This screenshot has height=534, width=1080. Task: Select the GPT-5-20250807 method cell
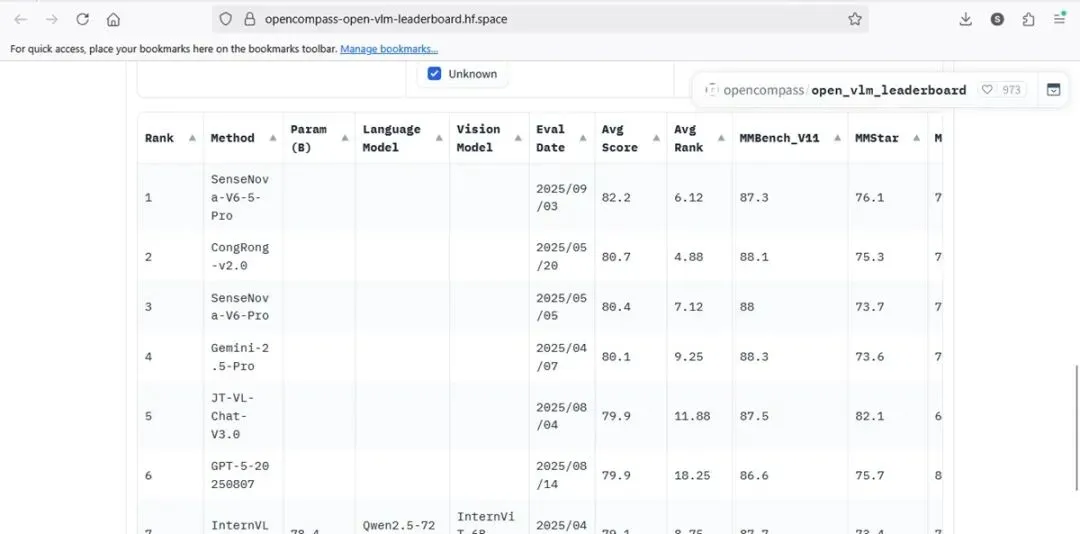(243, 475)
